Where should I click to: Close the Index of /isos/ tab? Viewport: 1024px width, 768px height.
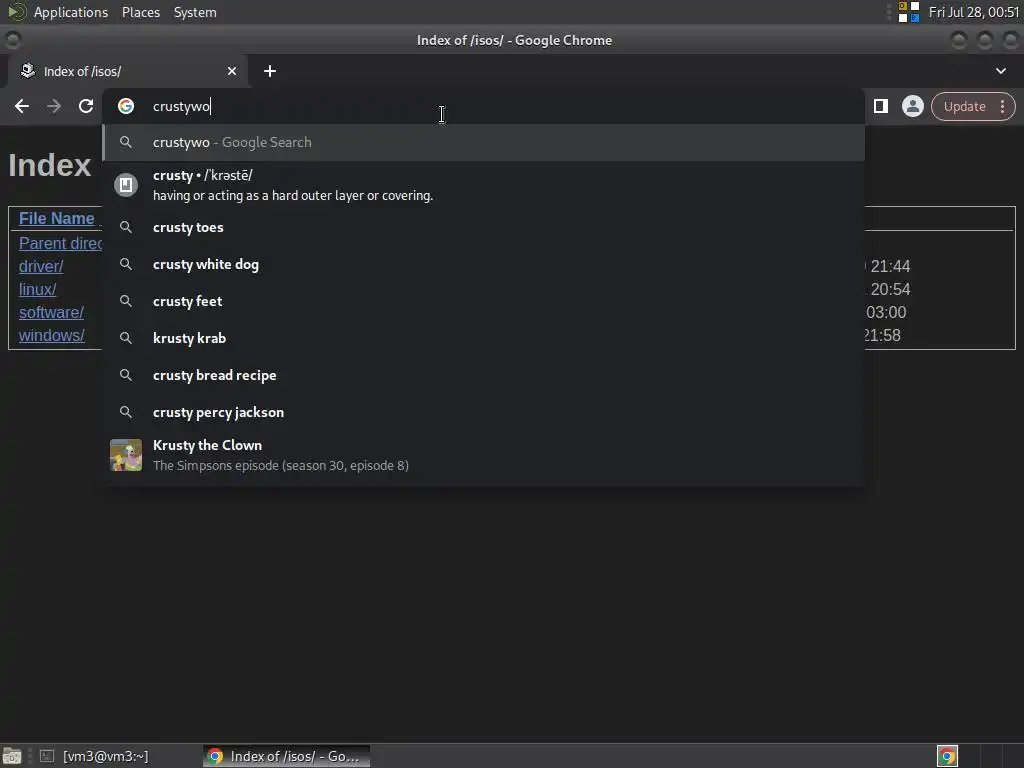pyautogui.click(x=232, y=71)
